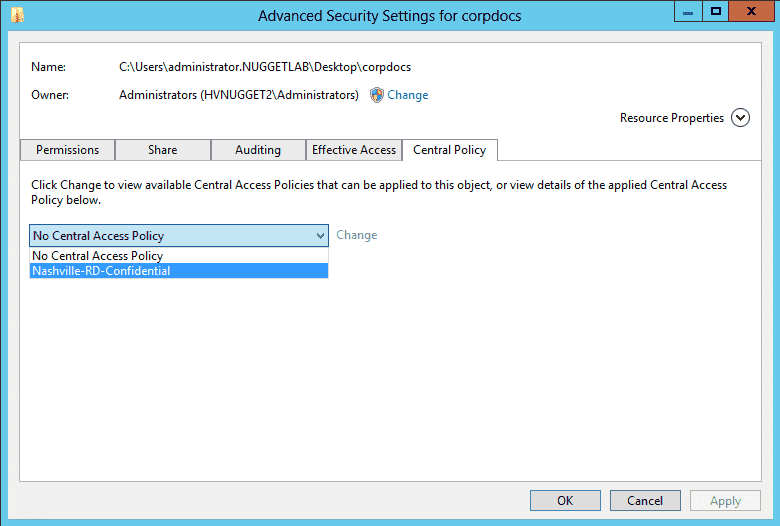Click the shield icon beside owner Change

coord(377,95)
